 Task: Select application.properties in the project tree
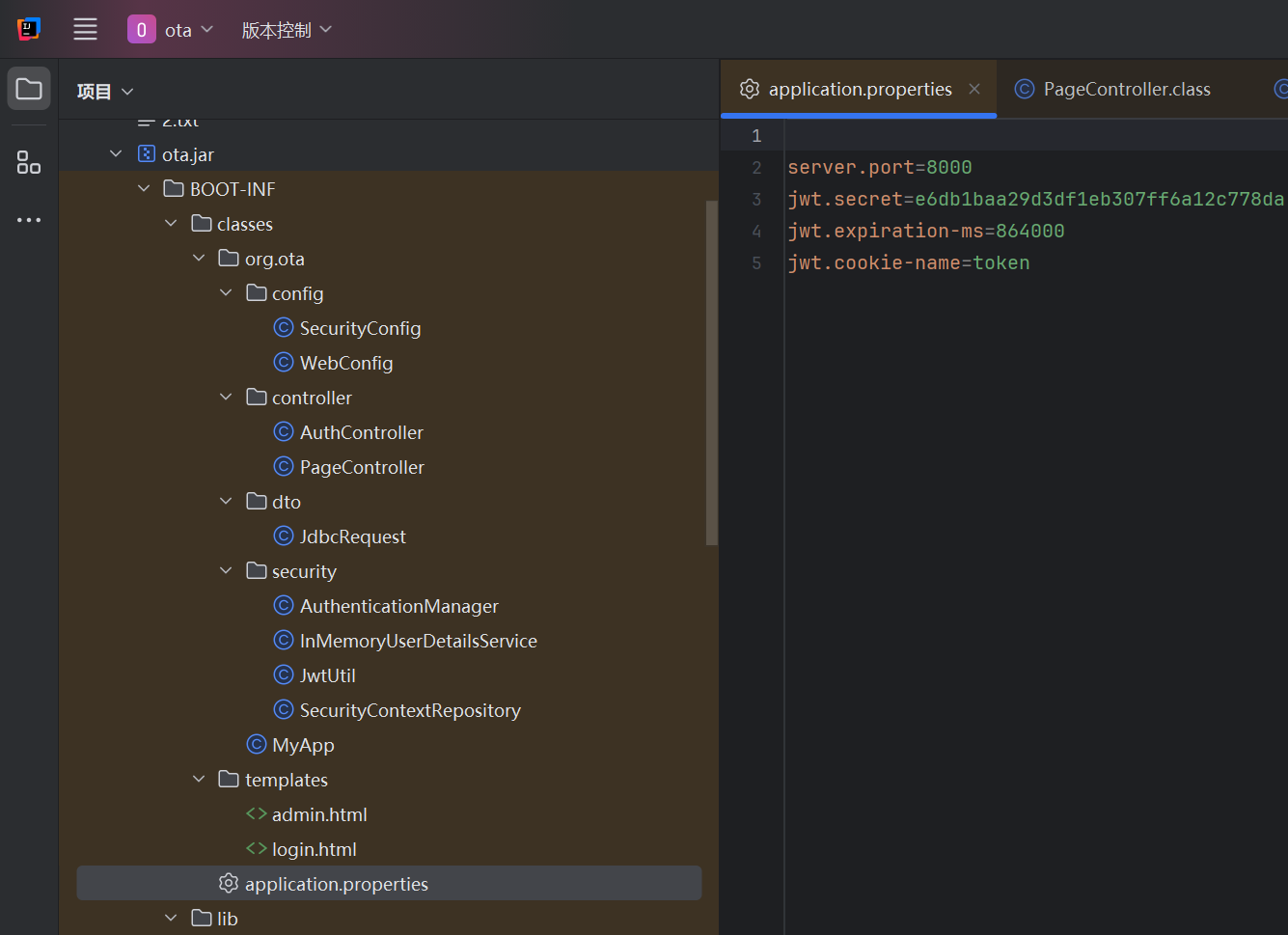point(389,884)
